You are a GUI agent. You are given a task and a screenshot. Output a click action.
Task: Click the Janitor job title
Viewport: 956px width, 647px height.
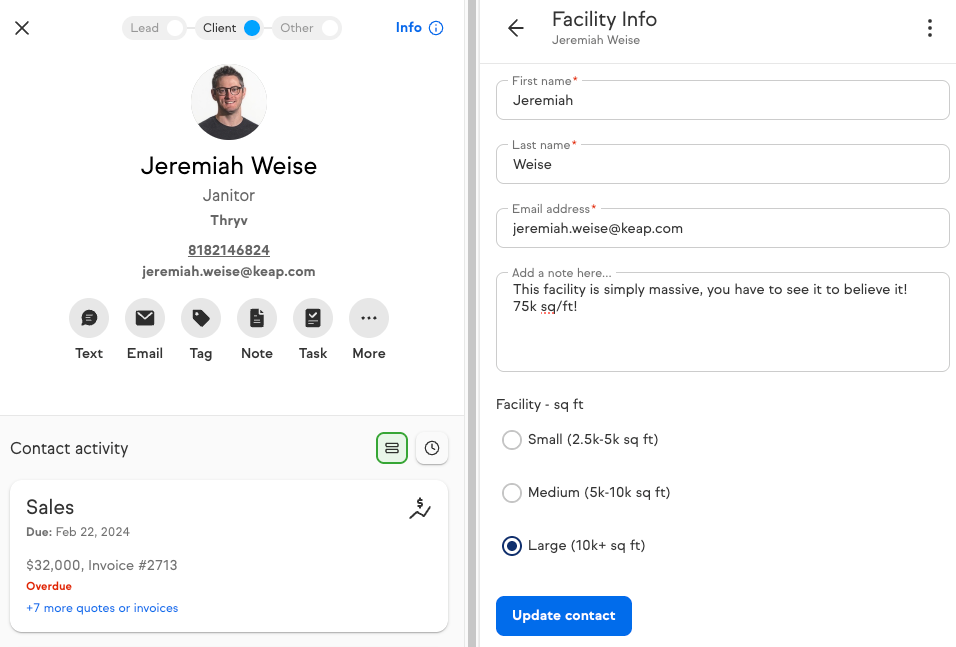229,195
